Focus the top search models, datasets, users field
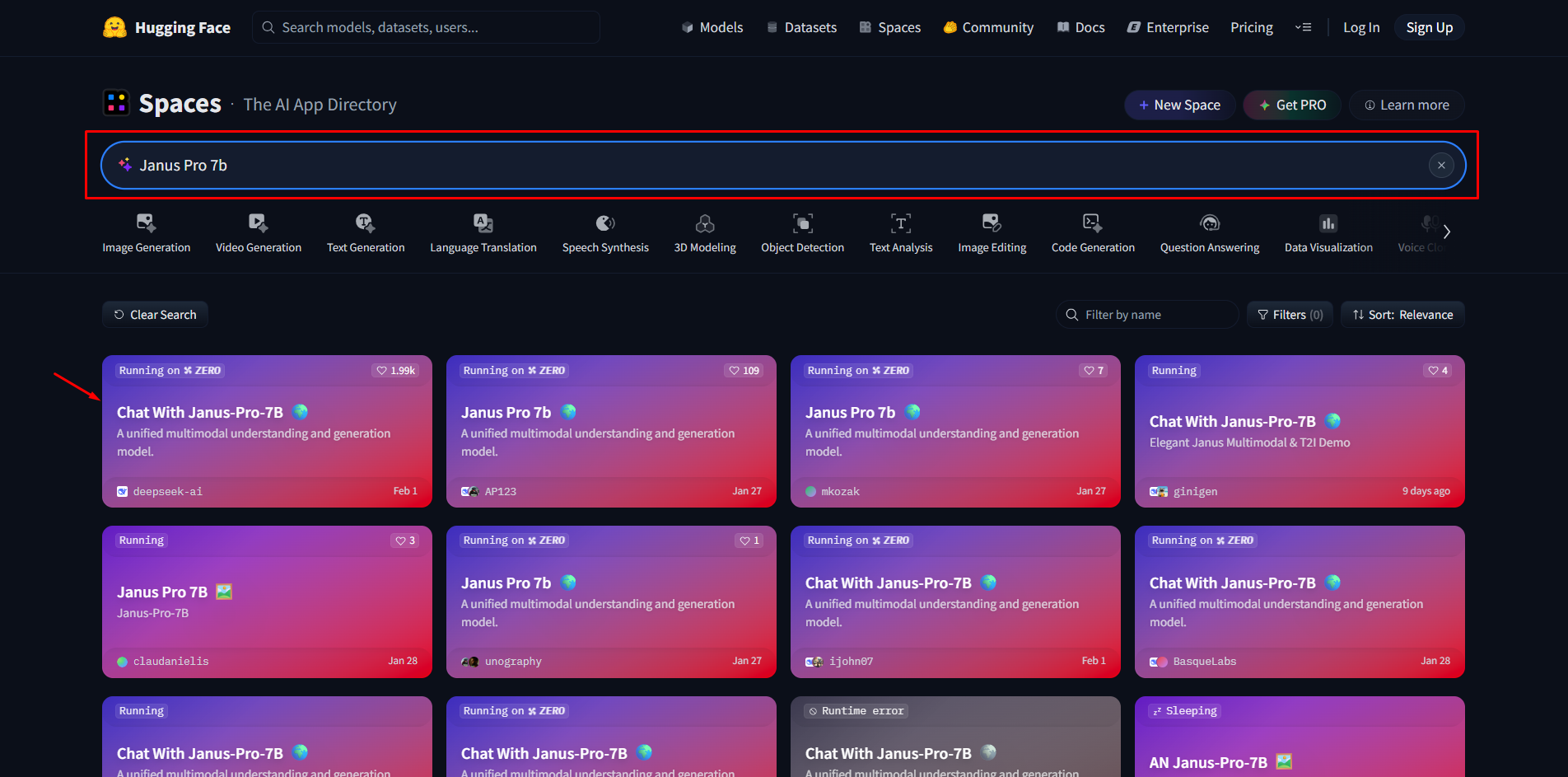The image size is (1568, 777). tap(426, 27)
